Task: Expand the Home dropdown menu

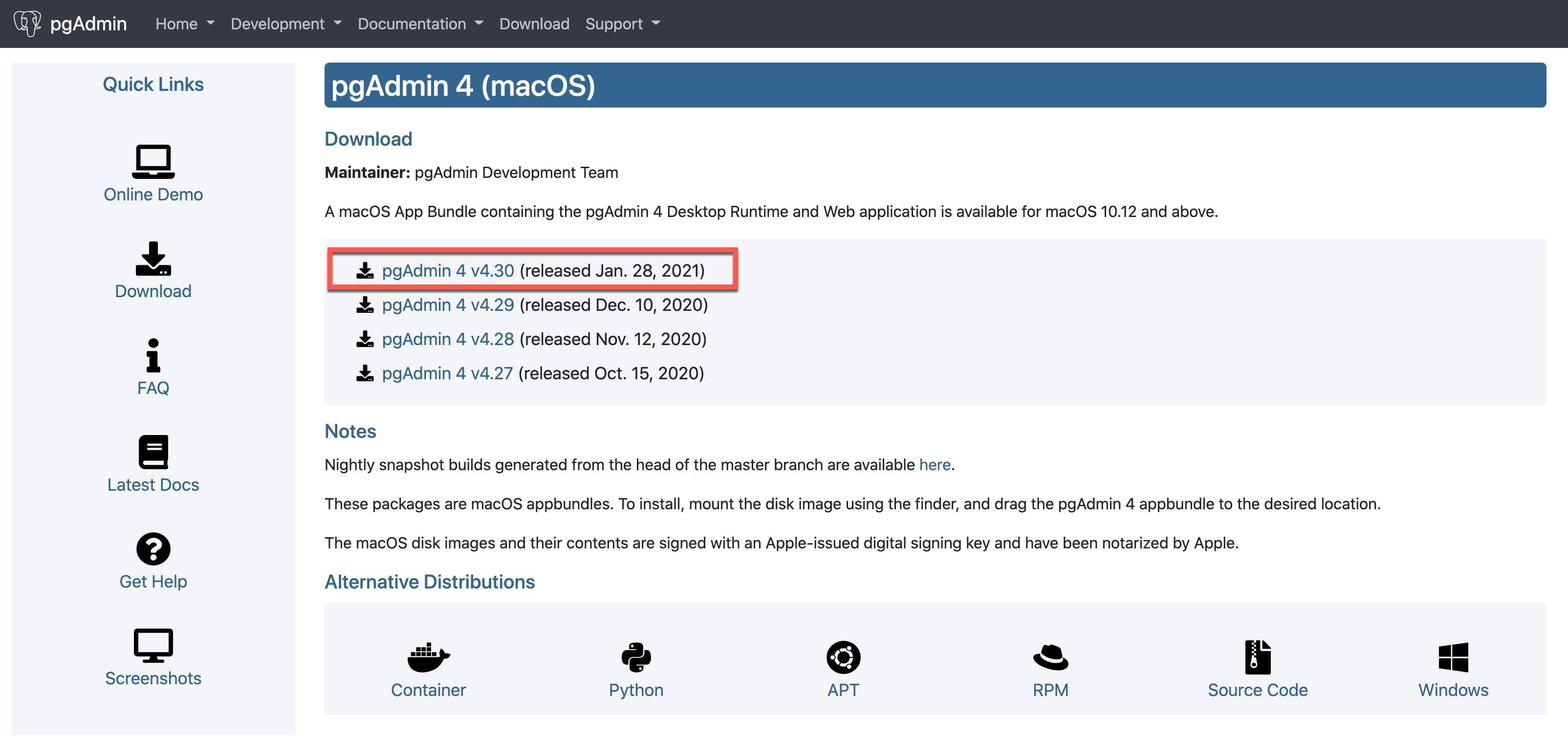Action: point(184,24)
